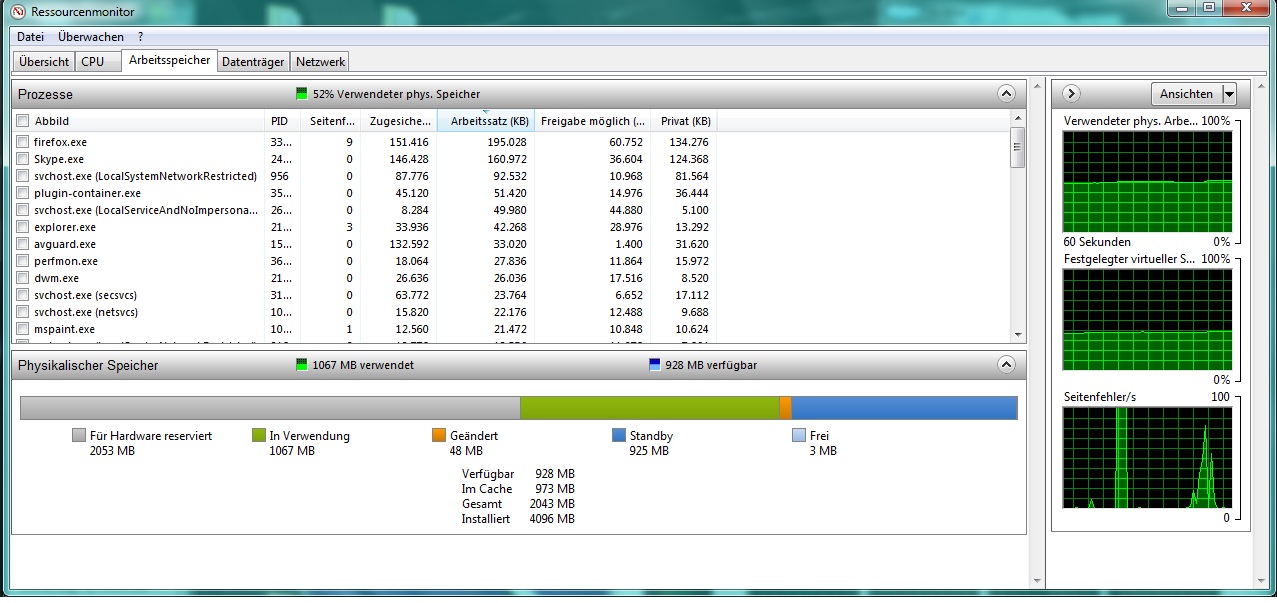Check the explorer.exe checkbox
The height and width of the screenshot is (603, 1277).
(22, 227)
